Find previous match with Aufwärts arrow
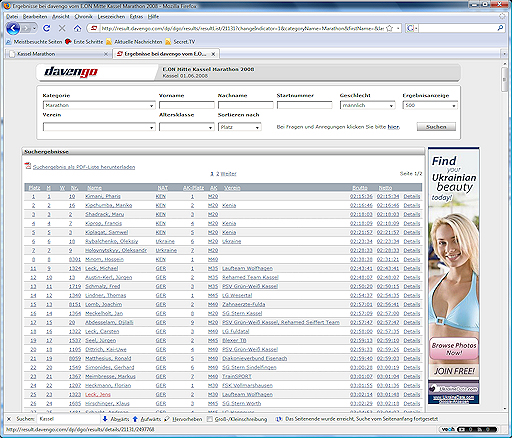This screenshot has height=438, width=512. pos(146,419)
